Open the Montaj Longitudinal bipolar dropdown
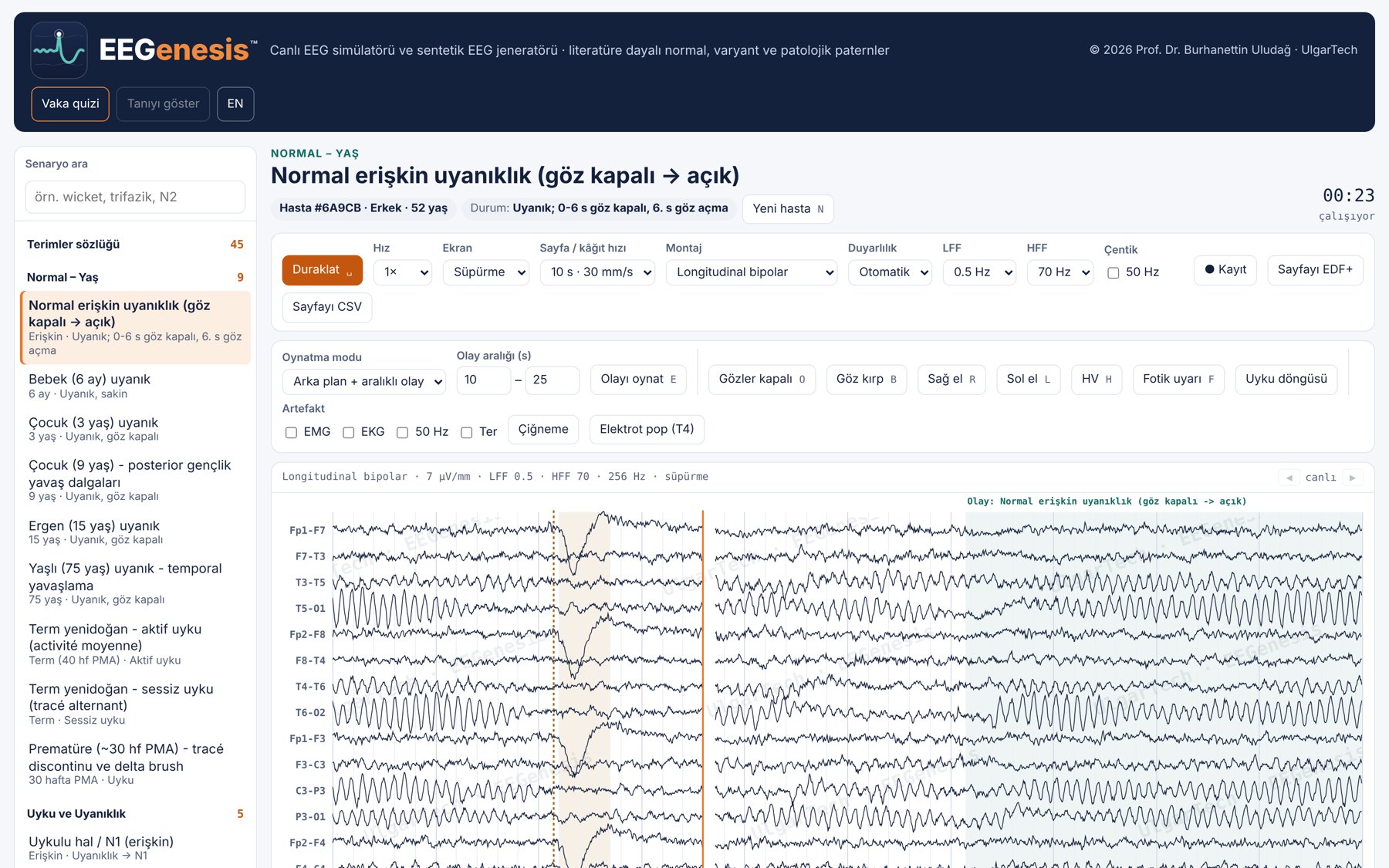Image resolution: width=1389 pixels, height=868 pixels. pyautogui.click(x=752, y=272)
